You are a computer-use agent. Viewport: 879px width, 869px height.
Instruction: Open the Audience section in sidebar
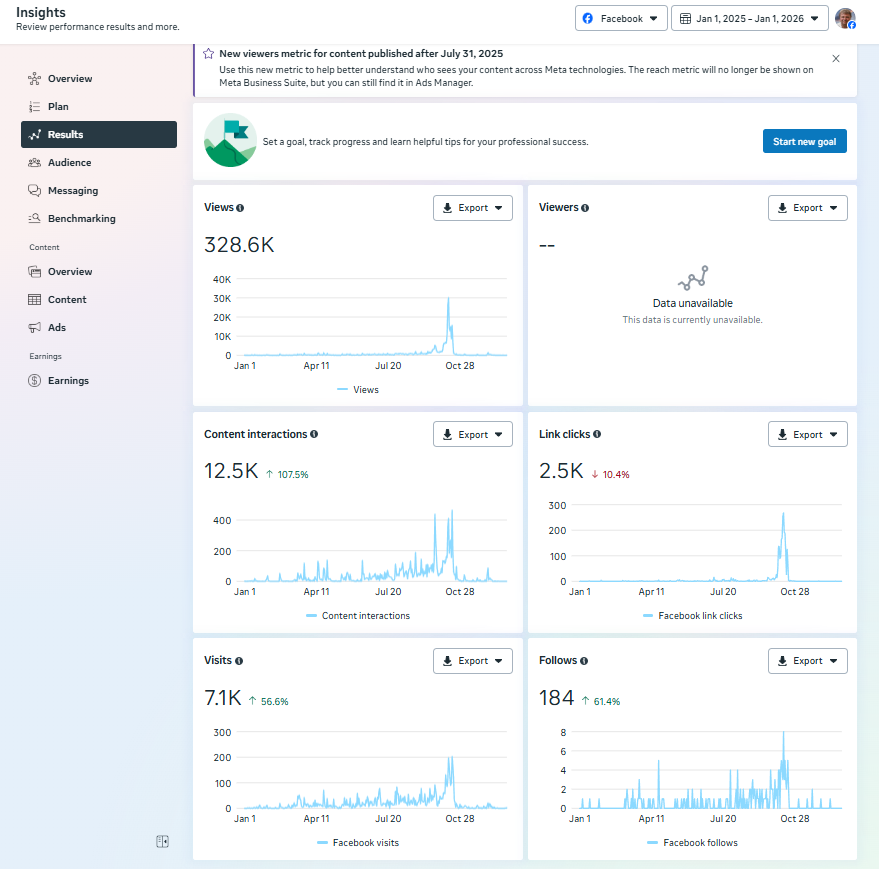point(69,163)
